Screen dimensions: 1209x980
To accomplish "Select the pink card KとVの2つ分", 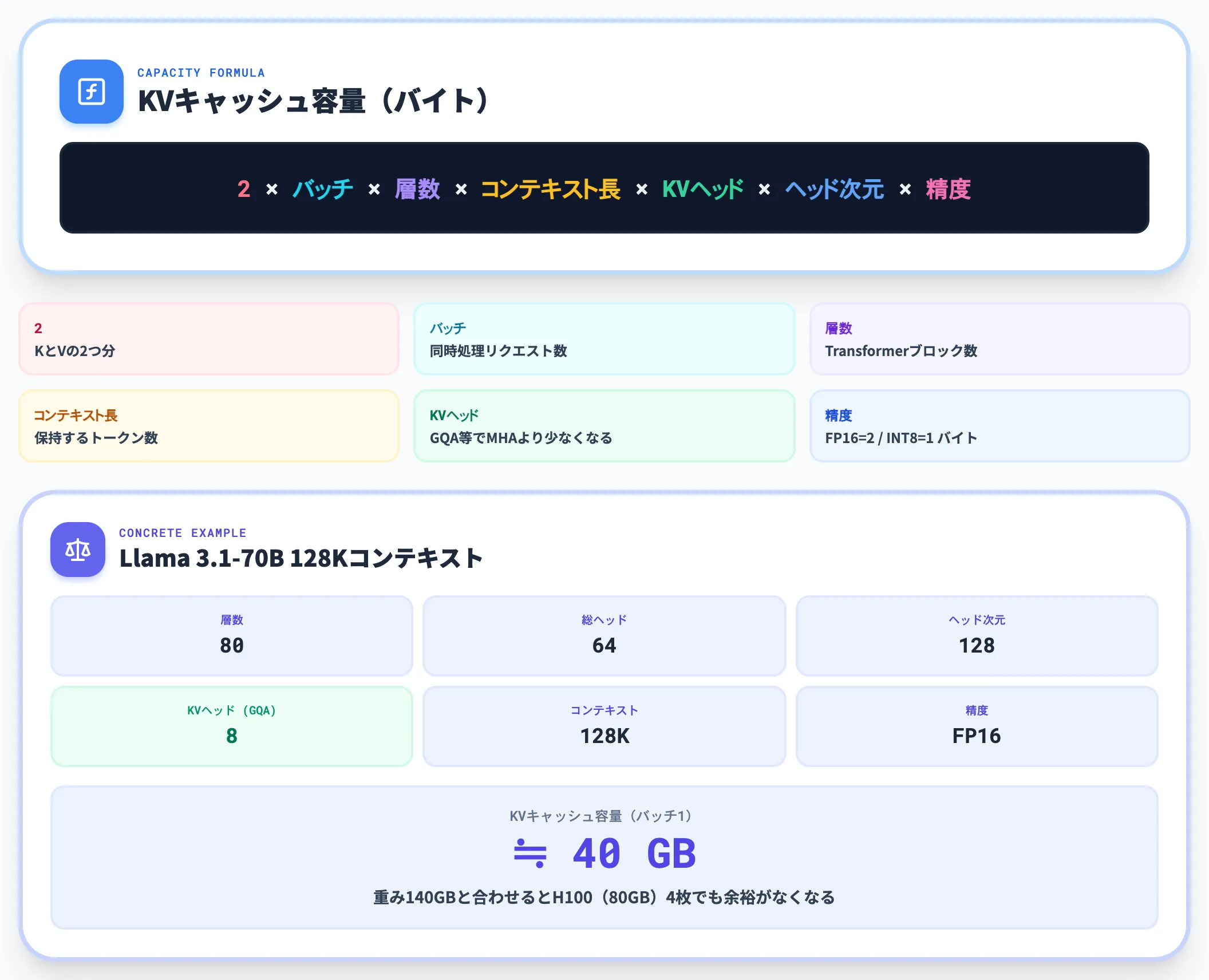I will tap(209, 339).
